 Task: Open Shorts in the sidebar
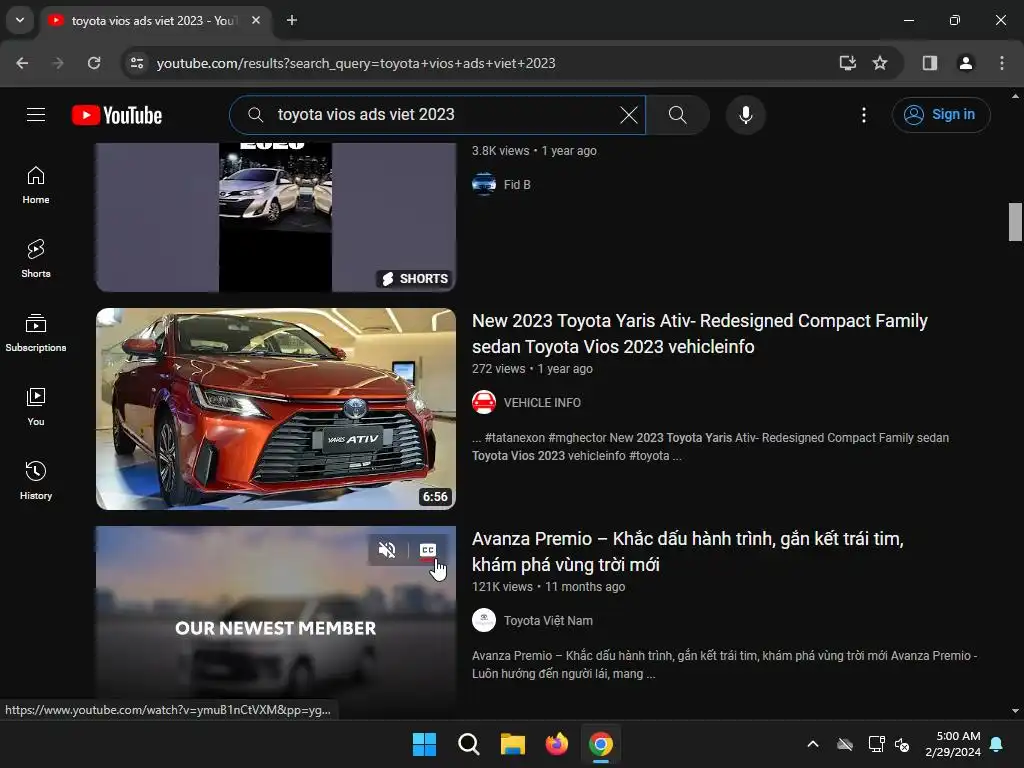point(36,259)
